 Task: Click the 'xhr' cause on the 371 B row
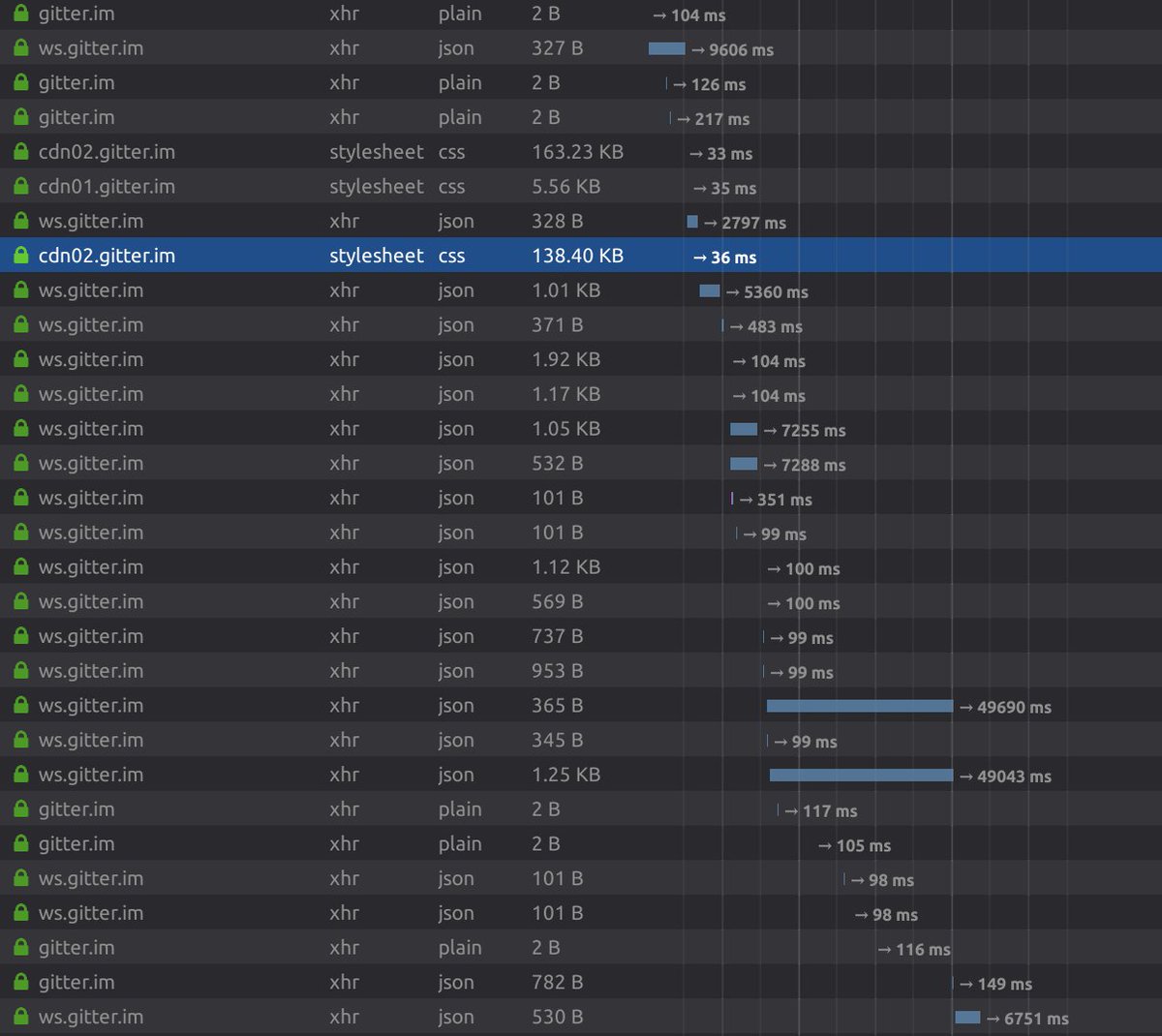coord(344,324)
